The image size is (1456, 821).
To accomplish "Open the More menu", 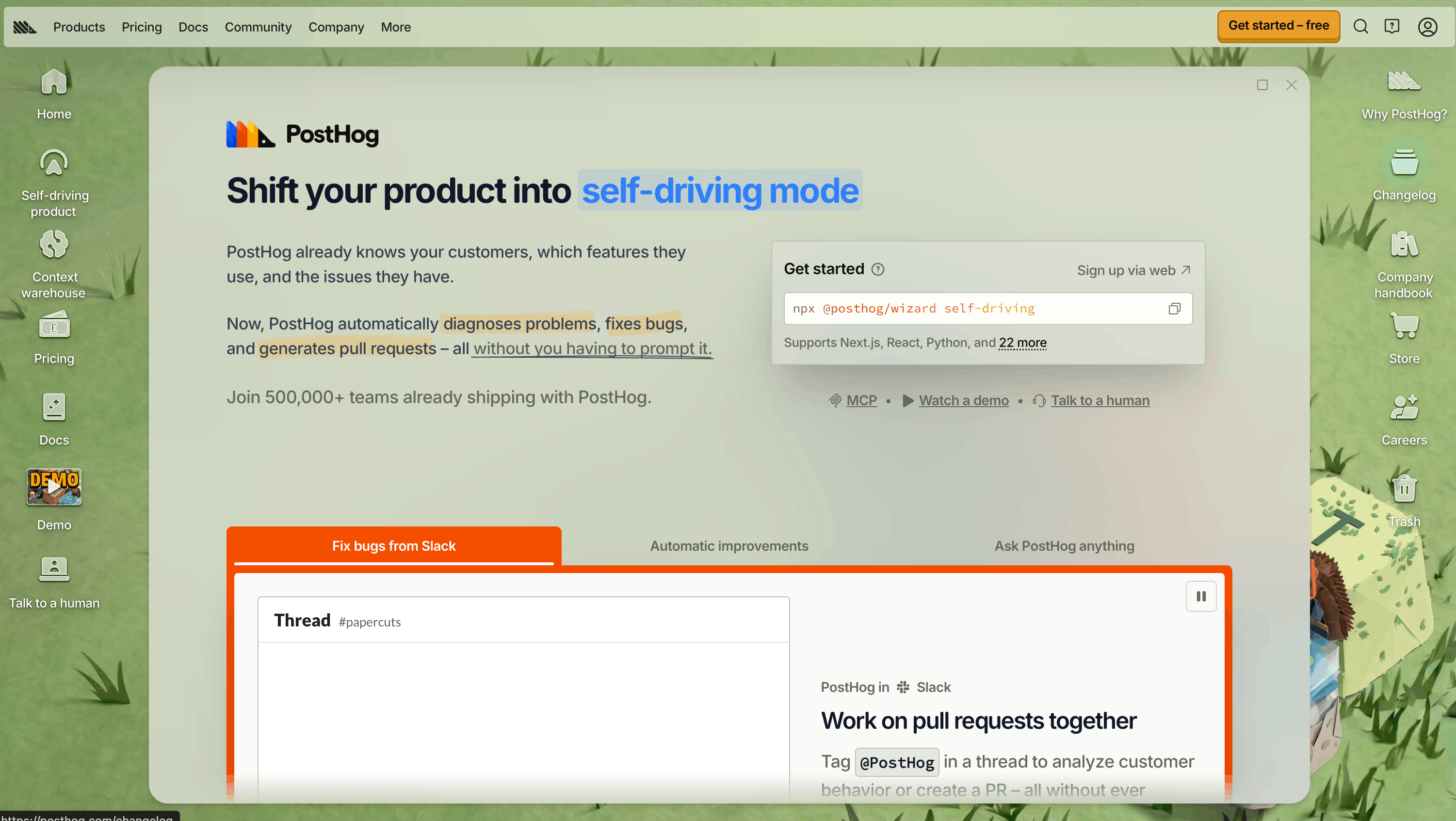I will point(396,27).
